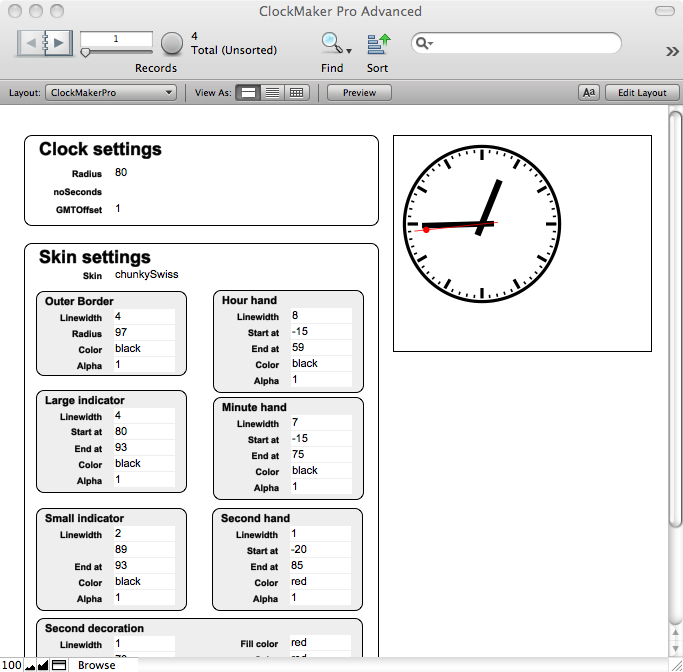
Task: Switch to Form view
Action: (248, 92)
